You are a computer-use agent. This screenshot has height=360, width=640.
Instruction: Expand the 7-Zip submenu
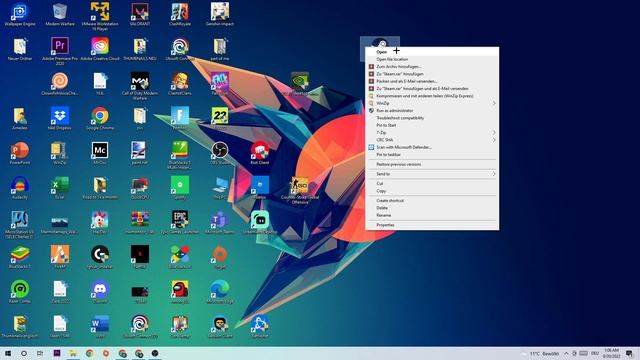point(432,133)
